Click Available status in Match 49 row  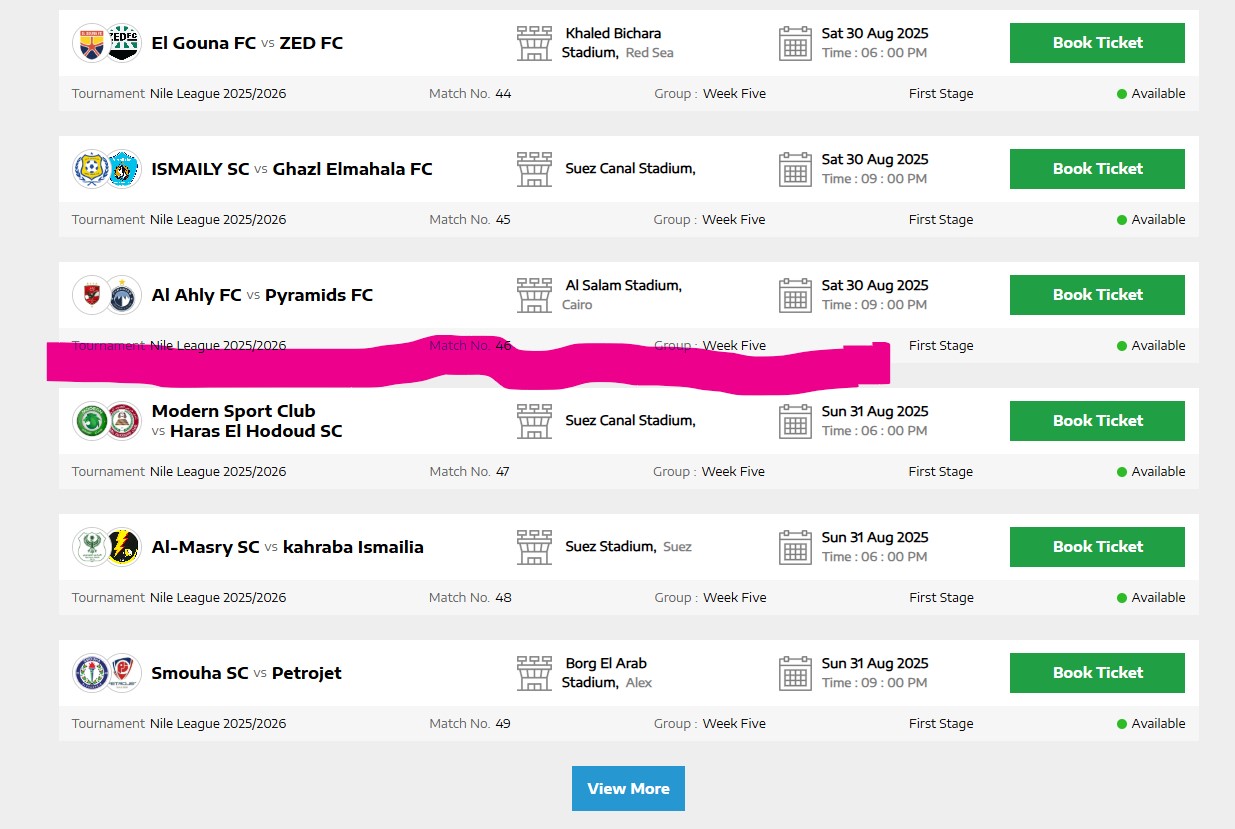pyautogui.click(x=1151, y=724)
